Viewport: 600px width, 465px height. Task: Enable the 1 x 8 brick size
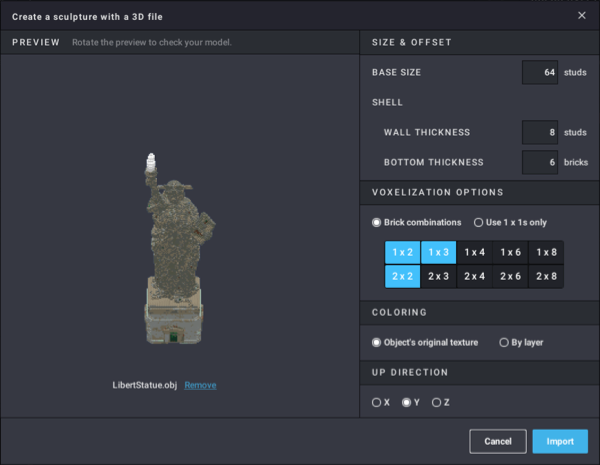(546, 252)
